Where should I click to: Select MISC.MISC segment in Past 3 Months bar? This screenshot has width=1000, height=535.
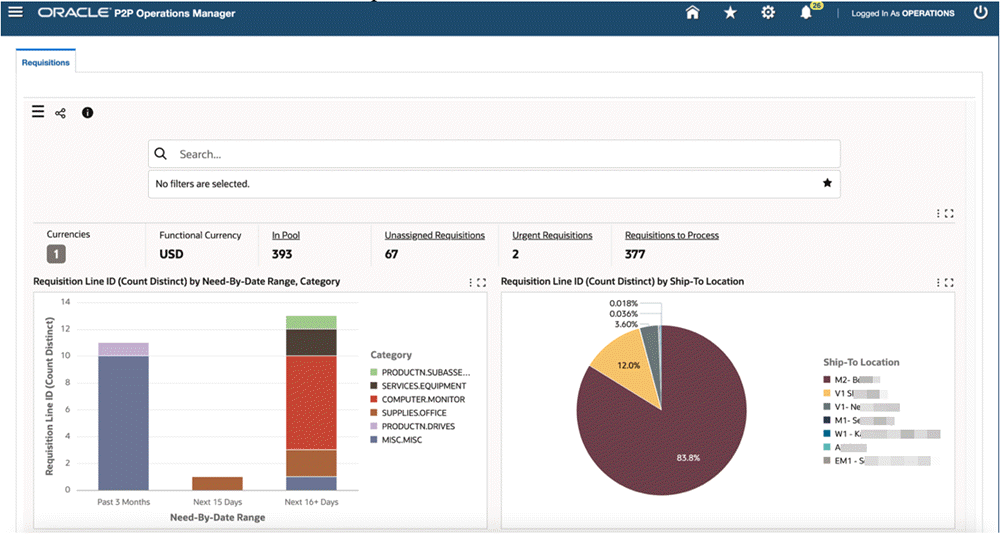tap(123, 423)
